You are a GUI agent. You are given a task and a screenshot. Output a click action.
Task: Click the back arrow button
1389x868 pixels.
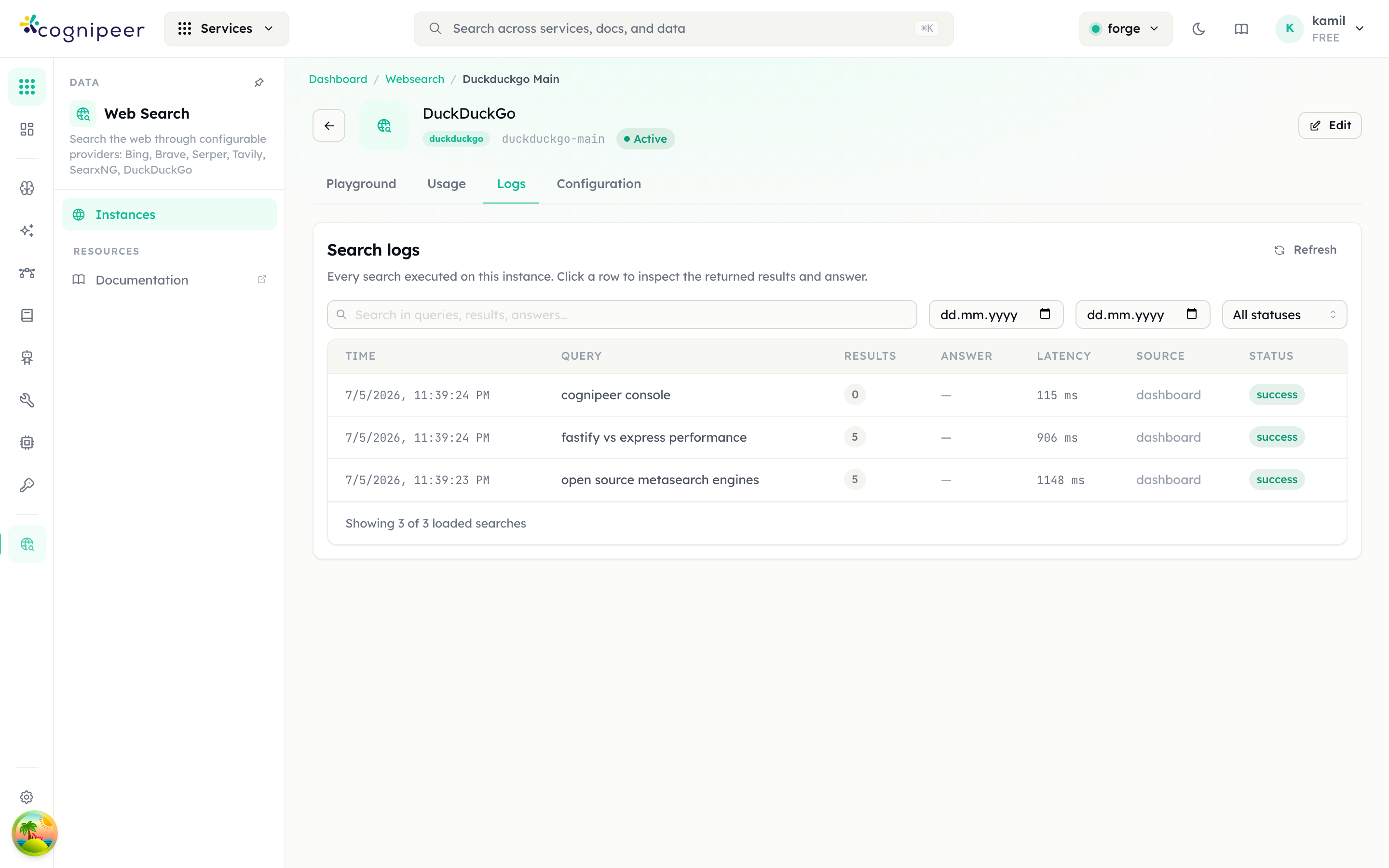[x=329, y=125]
